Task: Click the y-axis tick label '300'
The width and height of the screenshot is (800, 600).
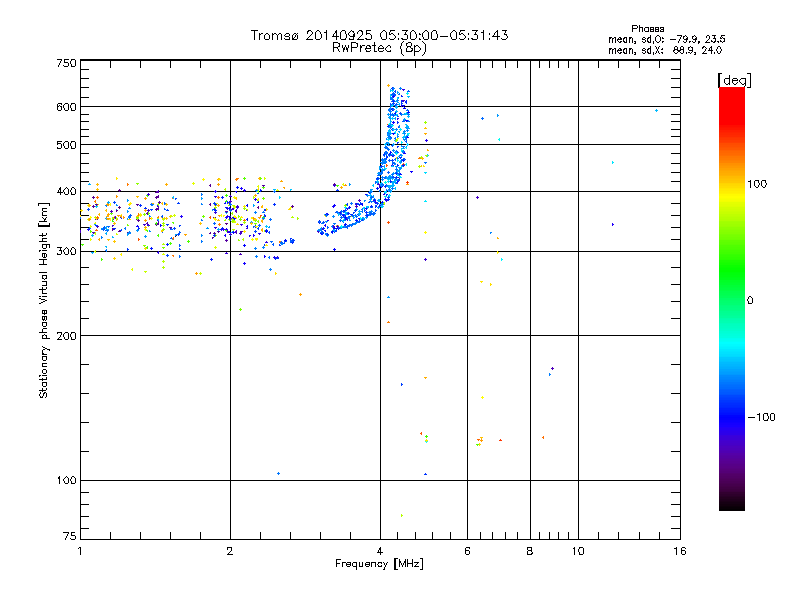Action: click(x=66, y=252)
